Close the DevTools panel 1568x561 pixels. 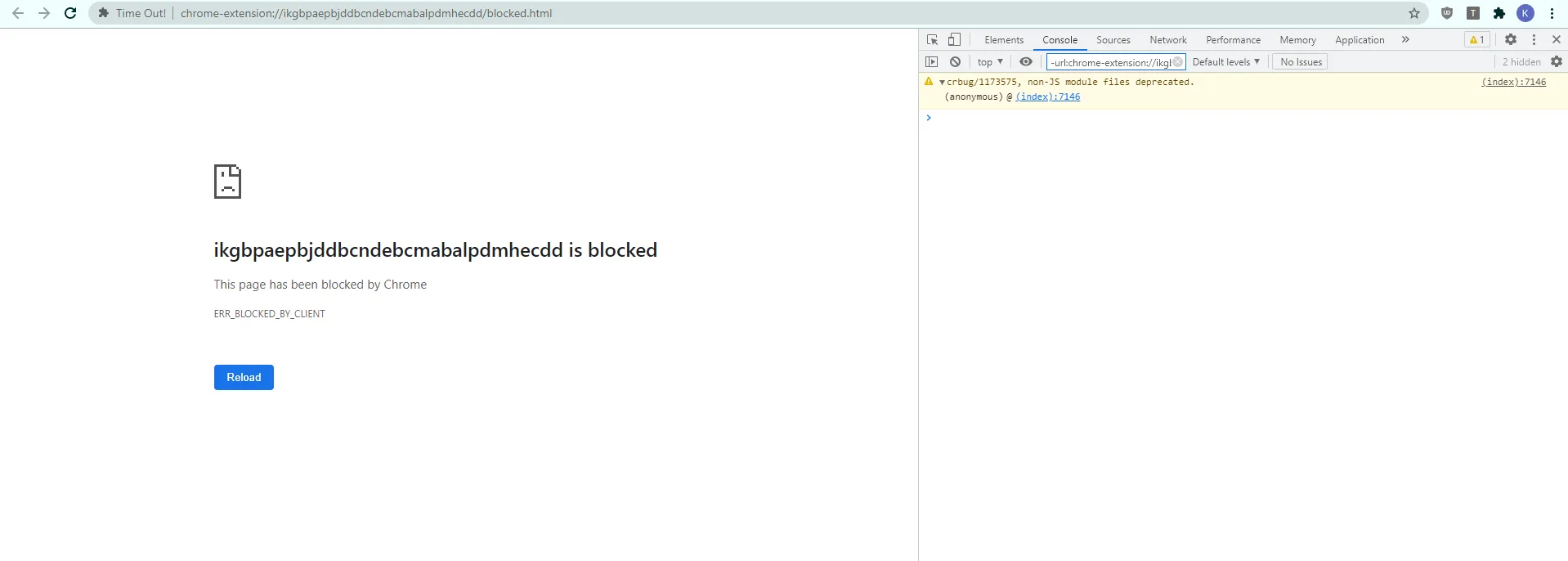[x=1557, y=39]
